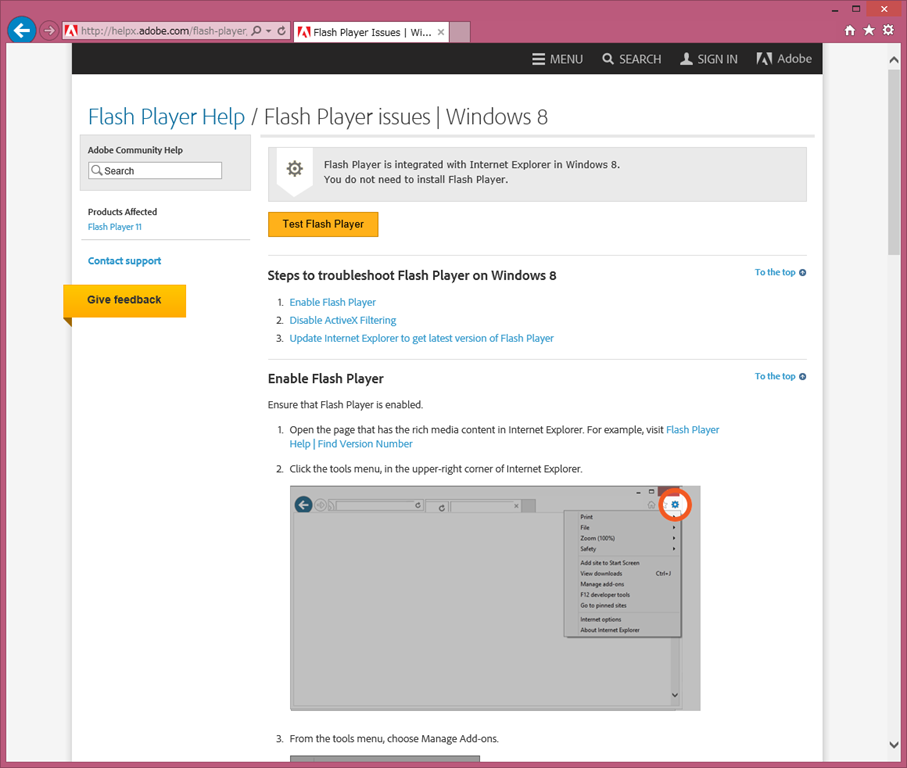
Task: Click the heading 'Steps to troubleshoot Flash Player on Windows 8'
Action: coord(412,276)
